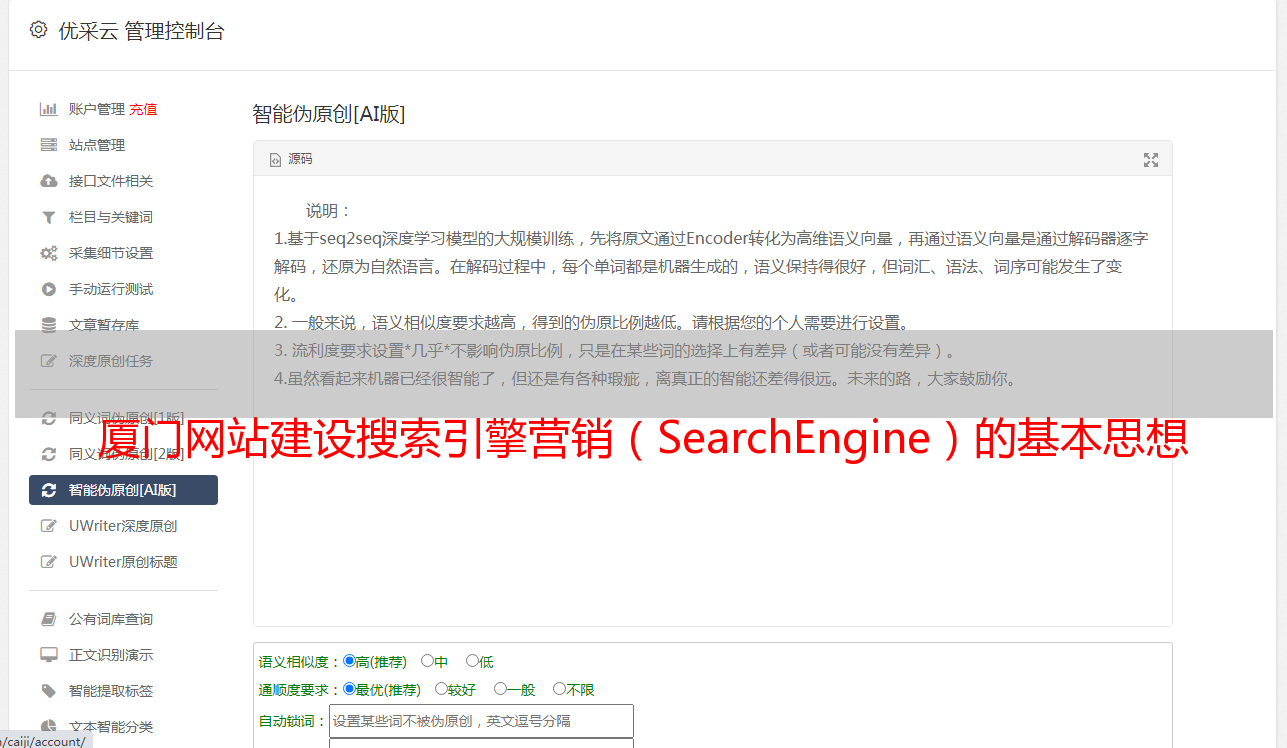This screenshot has width=1287, height=748.
Task: Click the refresh icon of 智能伪原创[AI版]
Action: [x=48, y=490]
